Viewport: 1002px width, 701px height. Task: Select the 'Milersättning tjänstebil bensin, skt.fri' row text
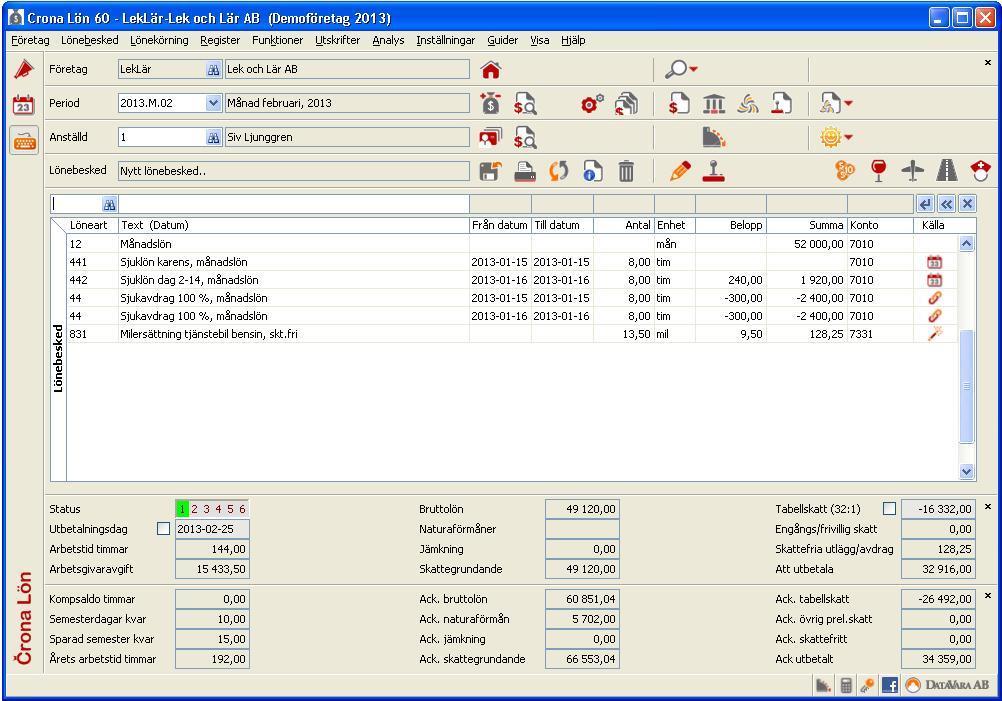[x=209, y=334]
